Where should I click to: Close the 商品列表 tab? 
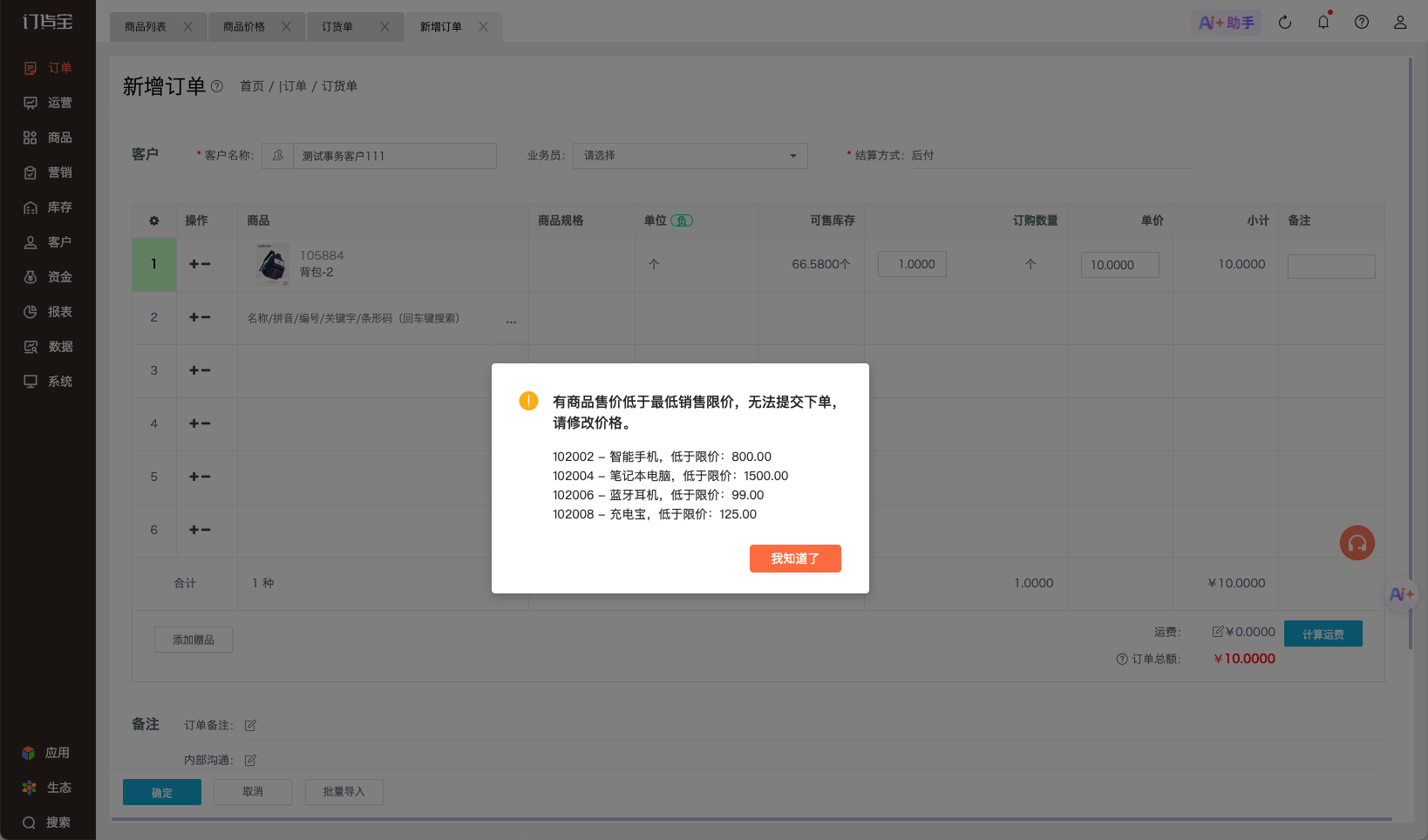(x=187, y=27)
